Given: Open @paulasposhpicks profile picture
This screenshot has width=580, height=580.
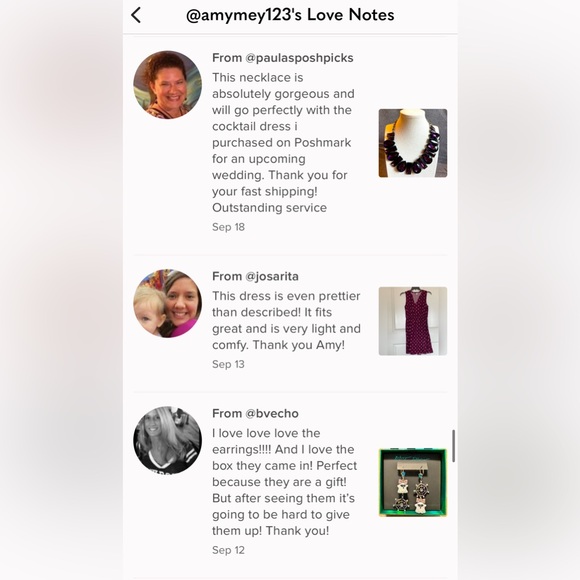Looking at the screenshot, I should pyautogui.click(x=168, y=85).
